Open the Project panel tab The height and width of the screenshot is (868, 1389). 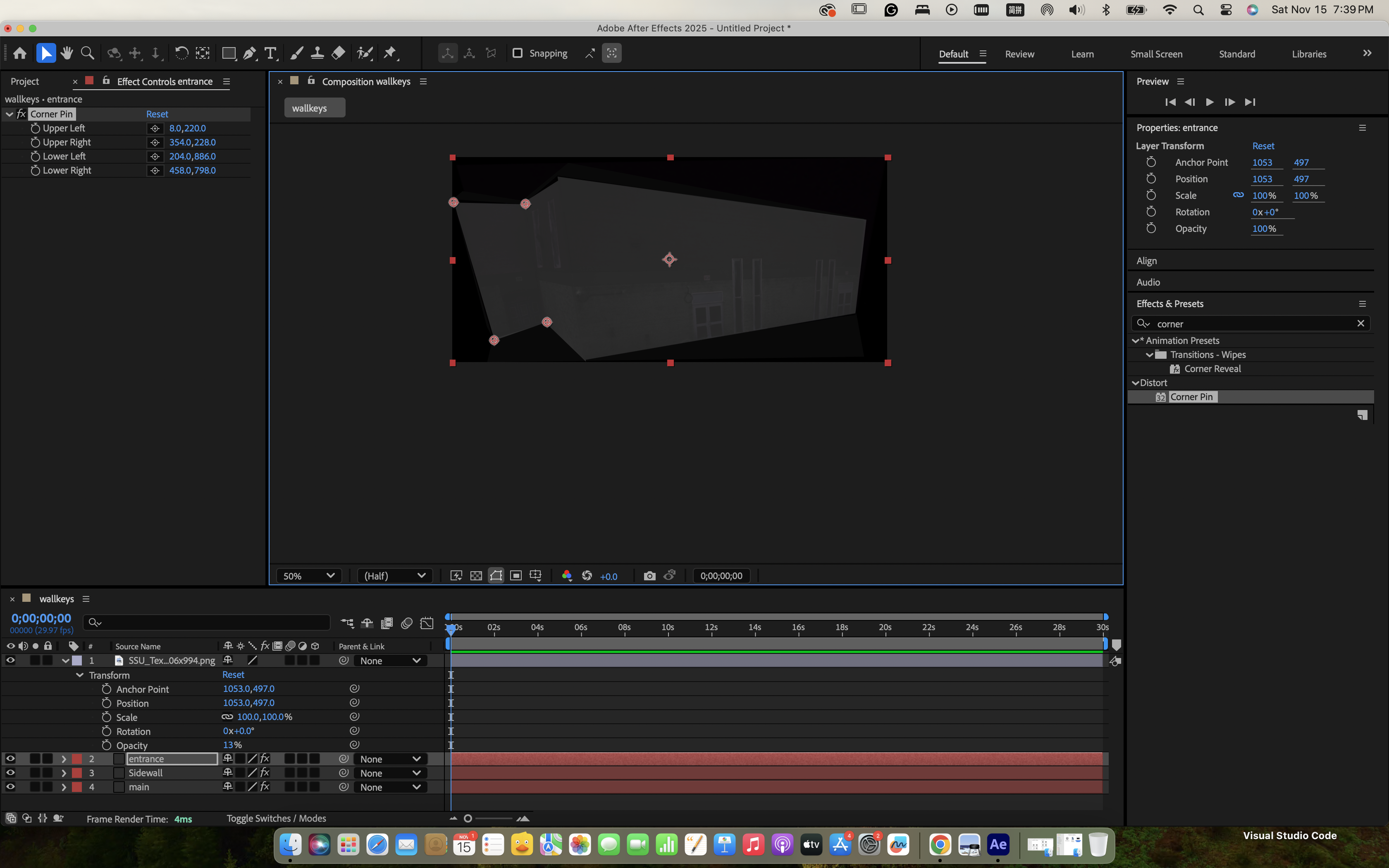(25, 81)
